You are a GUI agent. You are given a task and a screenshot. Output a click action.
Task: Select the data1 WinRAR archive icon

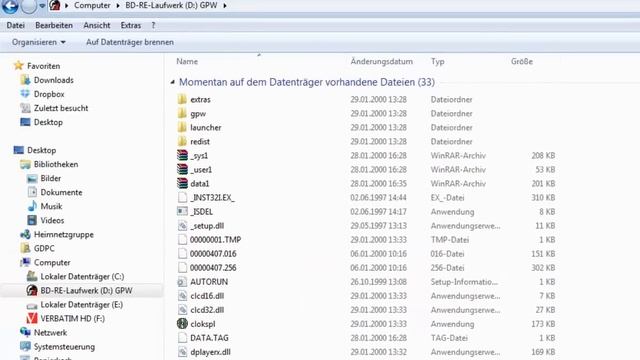[x=182, y=183]
